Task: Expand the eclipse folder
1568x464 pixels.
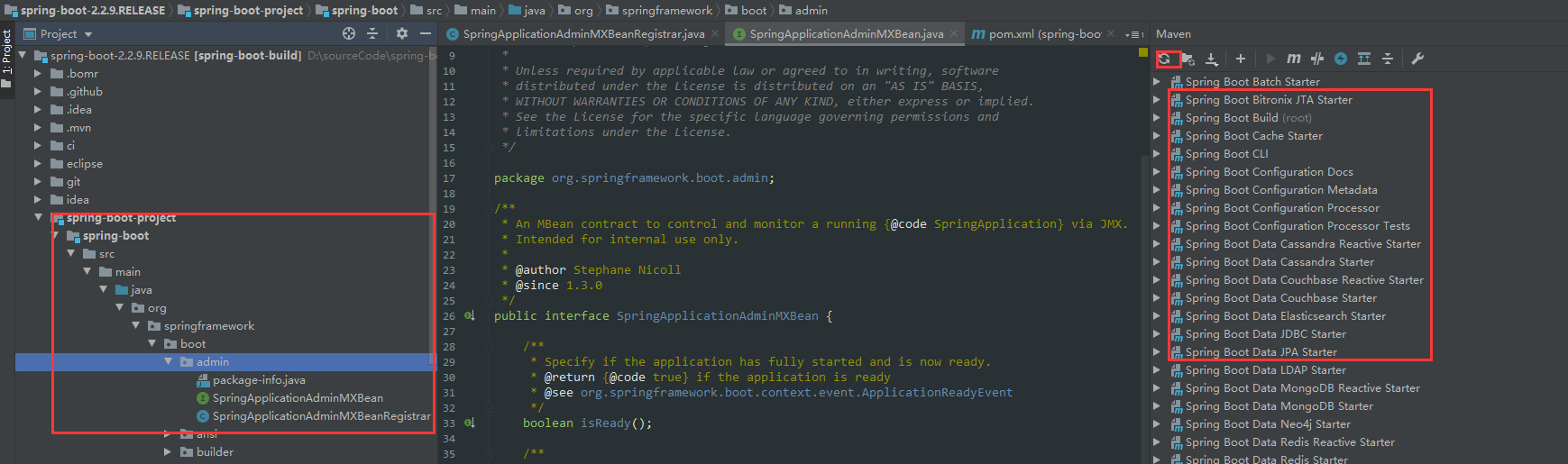Action: 38,163
